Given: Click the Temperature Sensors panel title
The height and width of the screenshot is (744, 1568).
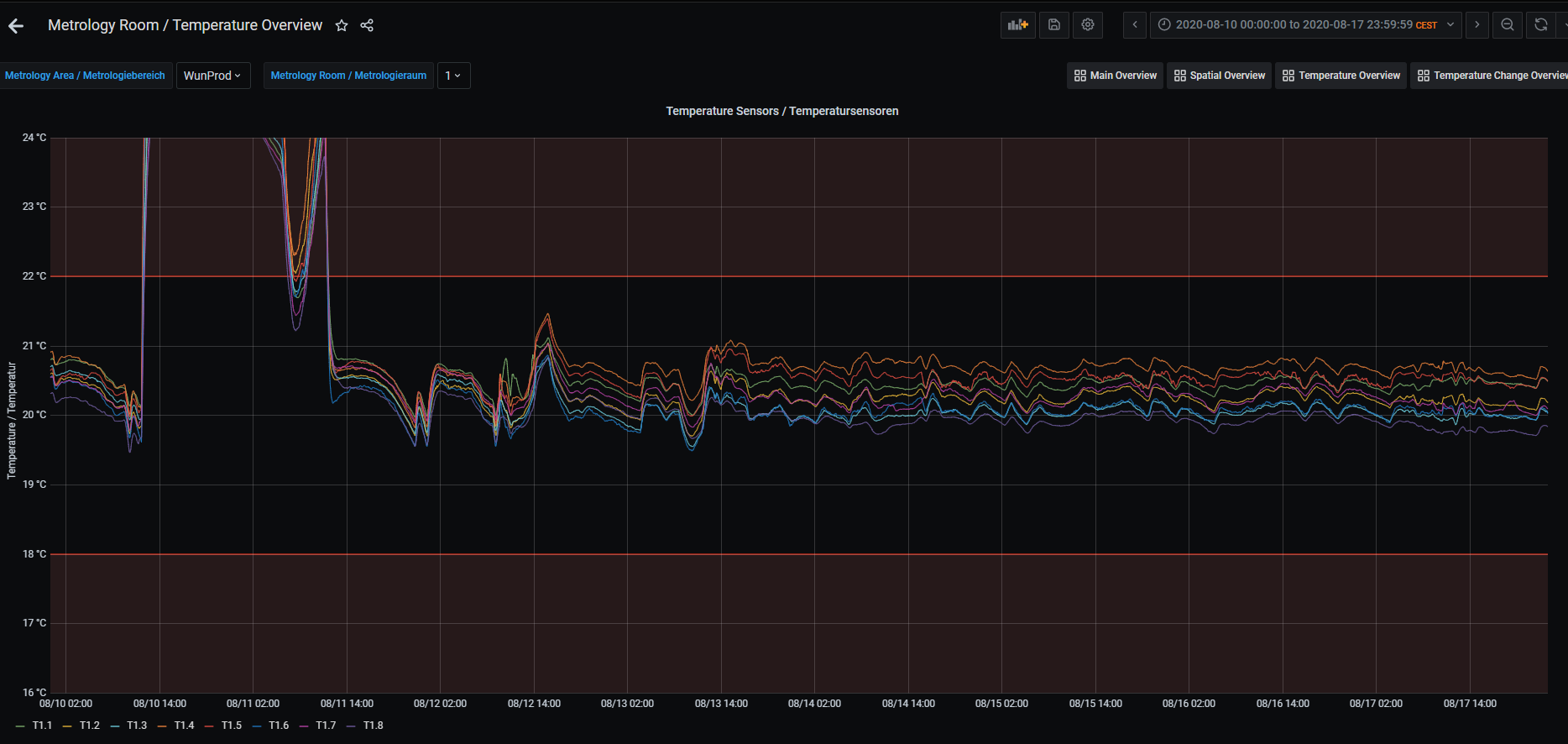Looking at the screenshot, I should coord(781,111).
